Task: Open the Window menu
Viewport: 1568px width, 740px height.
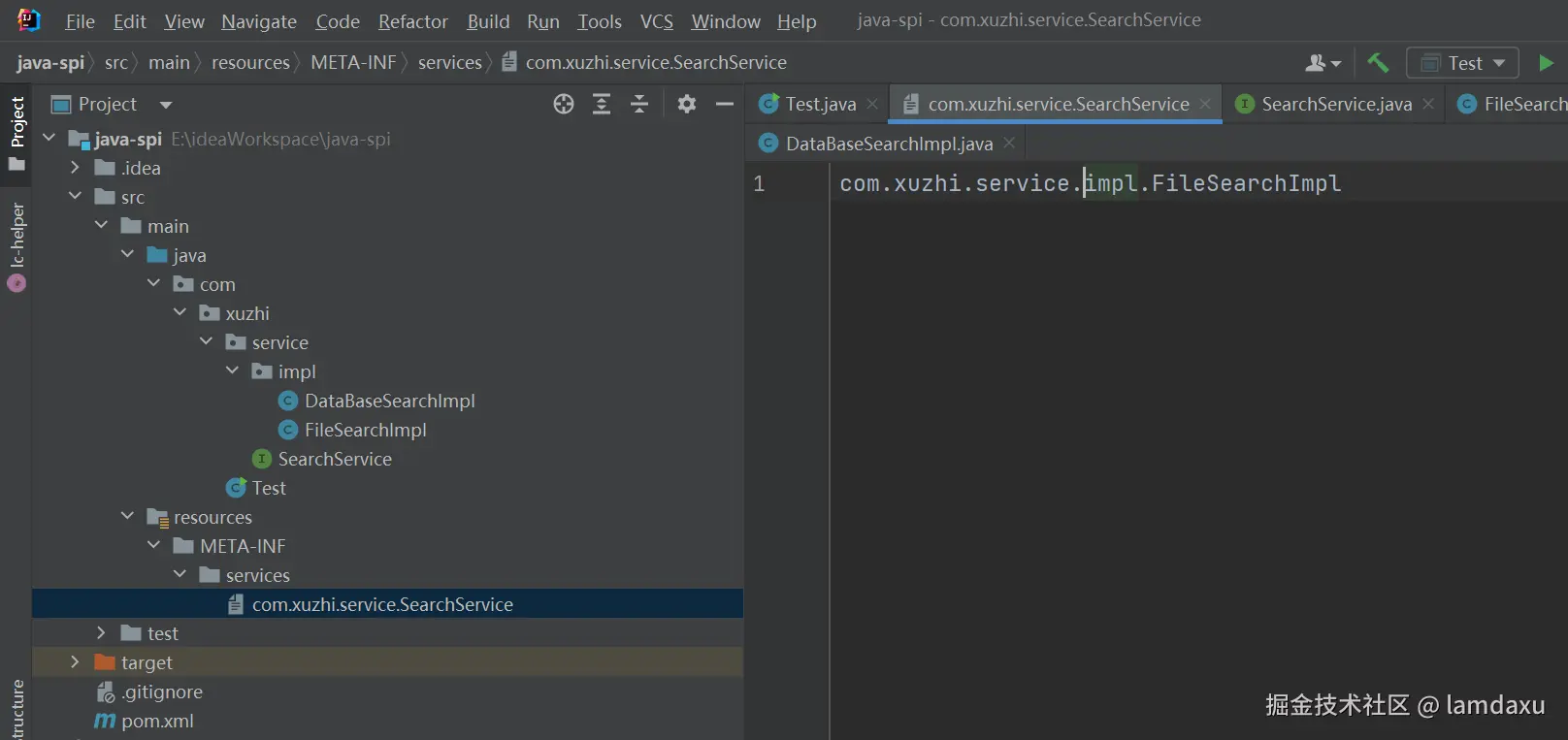Action: (x=725, y=21)
